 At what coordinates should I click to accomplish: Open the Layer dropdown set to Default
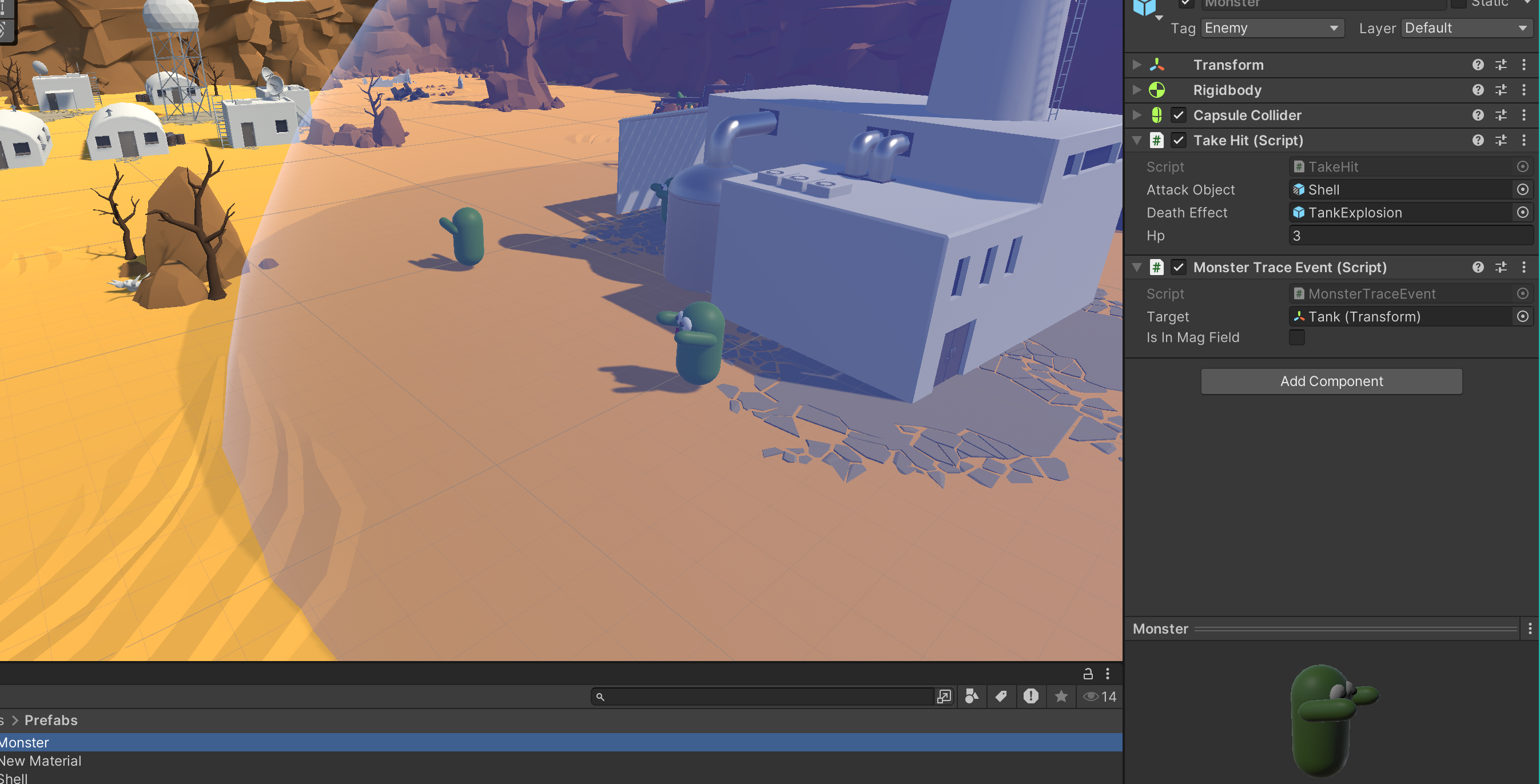pos(1465,28)
